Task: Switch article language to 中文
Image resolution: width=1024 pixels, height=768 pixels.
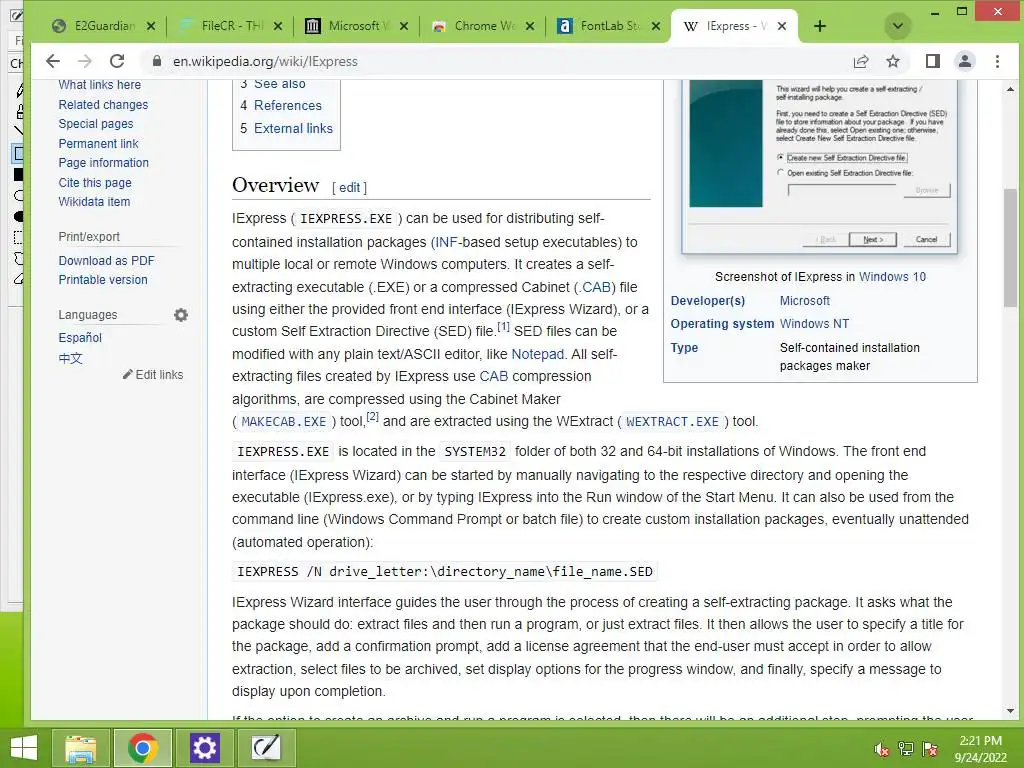Action: tap(71, 358)
